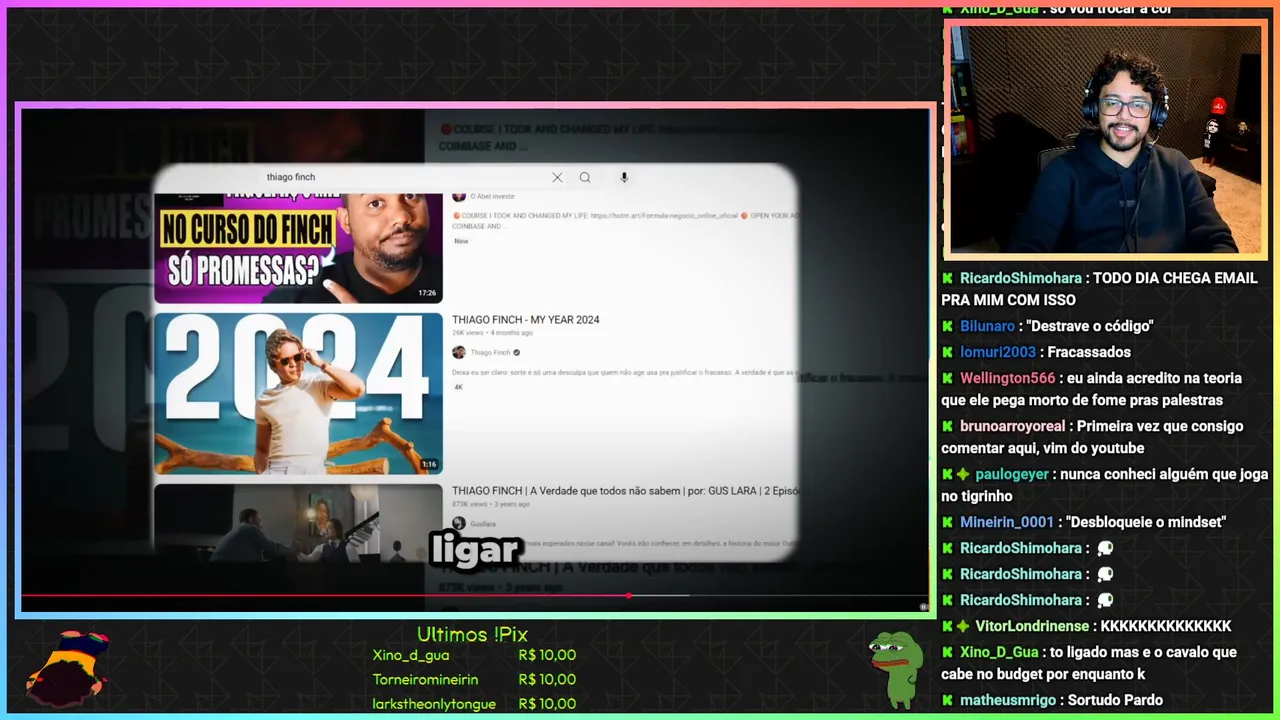This screenshot has width=1280, height=720.
Task: Click the Xino_d_gua R$ 10,00 Pix entry
Action: pos(474,656)
